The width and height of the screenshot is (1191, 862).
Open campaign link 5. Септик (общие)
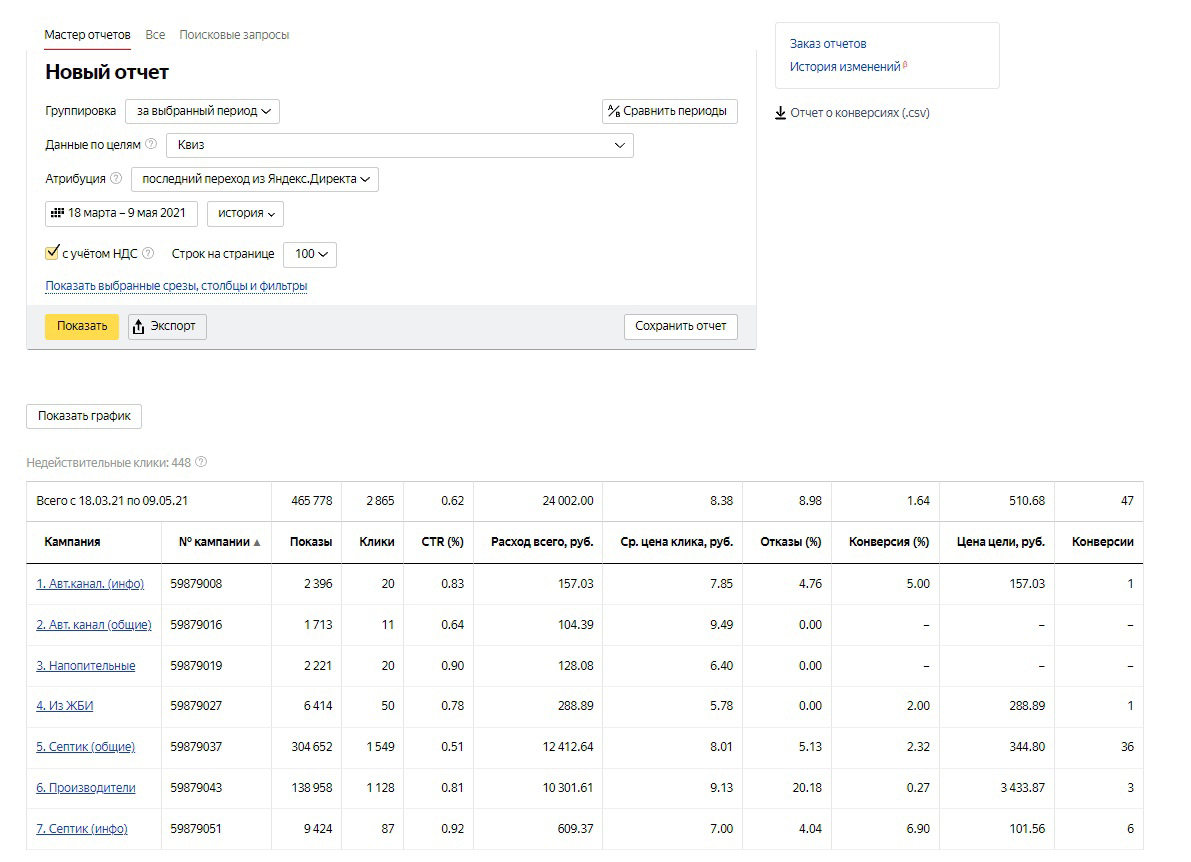pos(86,747)
